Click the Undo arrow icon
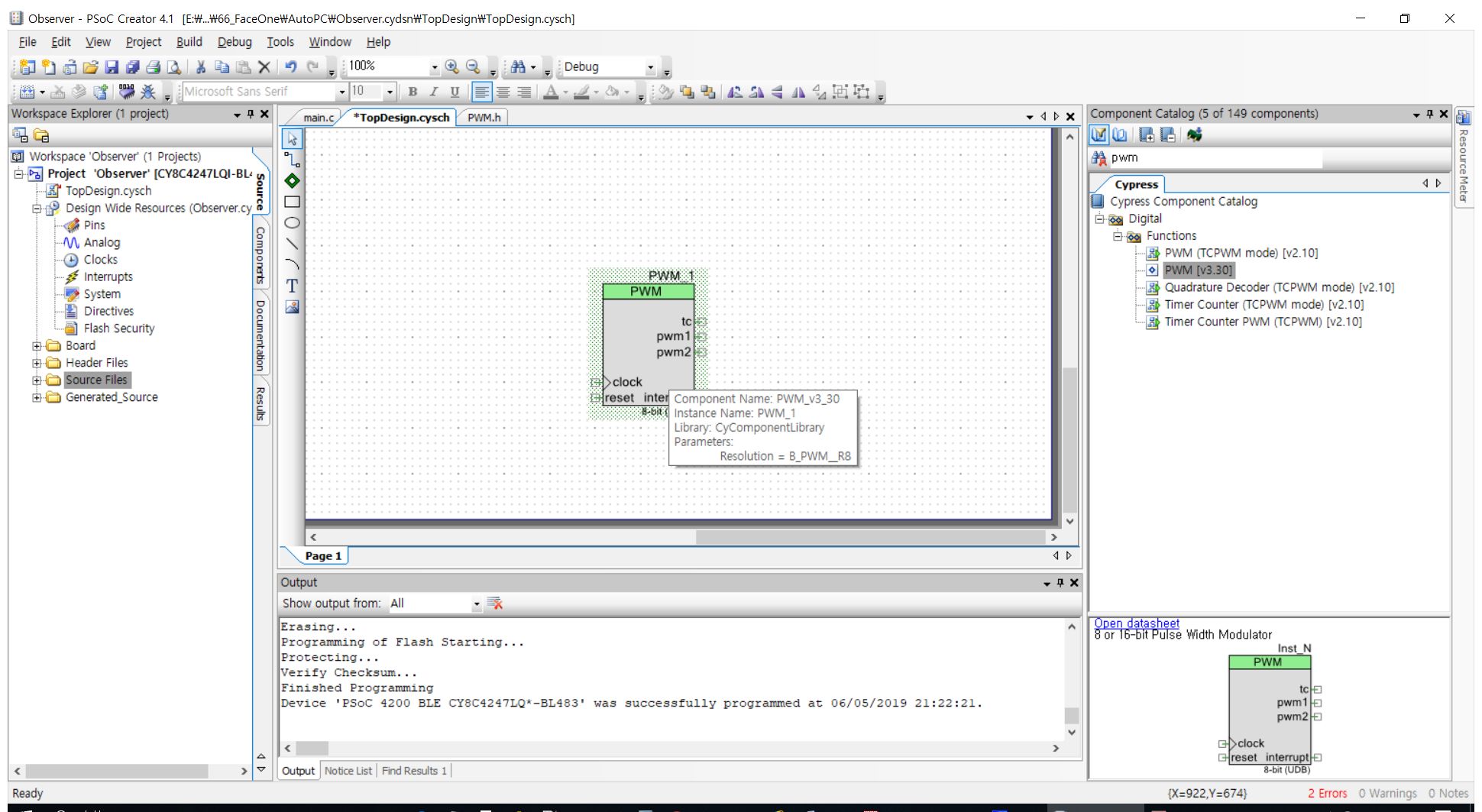The image size is (1482, 812). point(291,67)
